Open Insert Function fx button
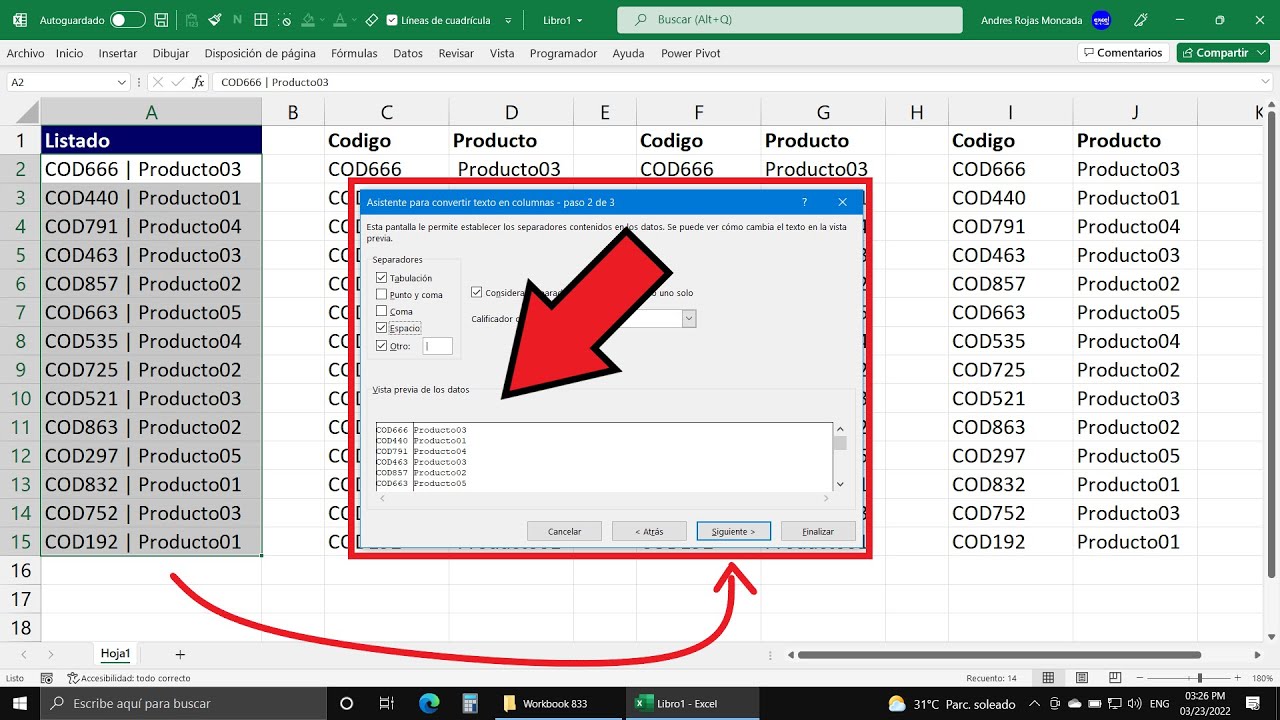The height and width of the screenshot is (720, 1280). click(x=198, y=82)
